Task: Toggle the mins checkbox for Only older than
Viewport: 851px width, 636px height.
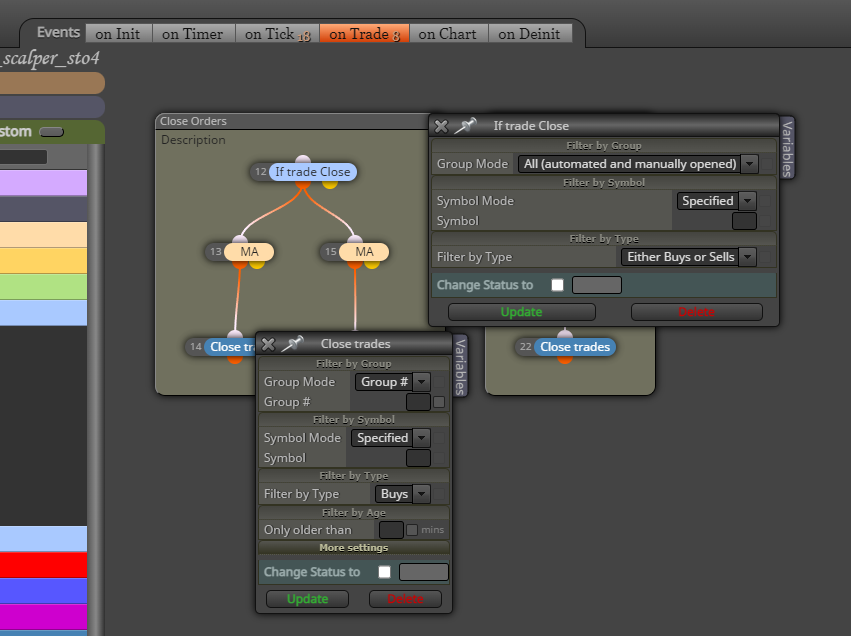Action: [412, 530]
